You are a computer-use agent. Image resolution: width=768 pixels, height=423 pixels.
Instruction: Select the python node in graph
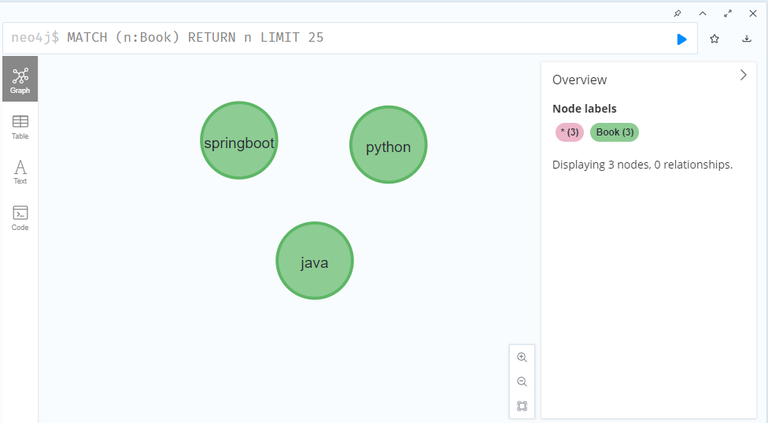tap(388, 146)
